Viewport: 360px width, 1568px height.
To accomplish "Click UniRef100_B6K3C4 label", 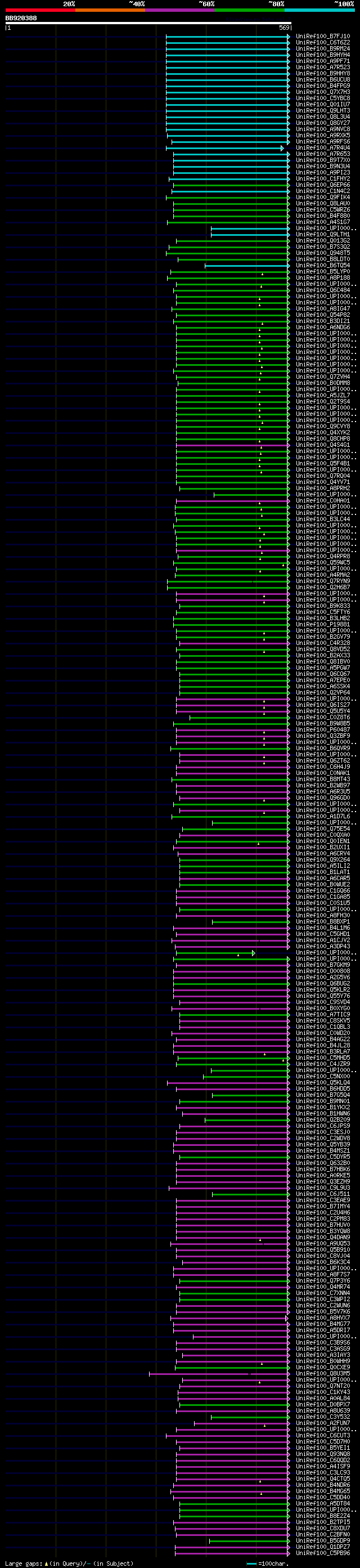I will [x=323, y=1262].
